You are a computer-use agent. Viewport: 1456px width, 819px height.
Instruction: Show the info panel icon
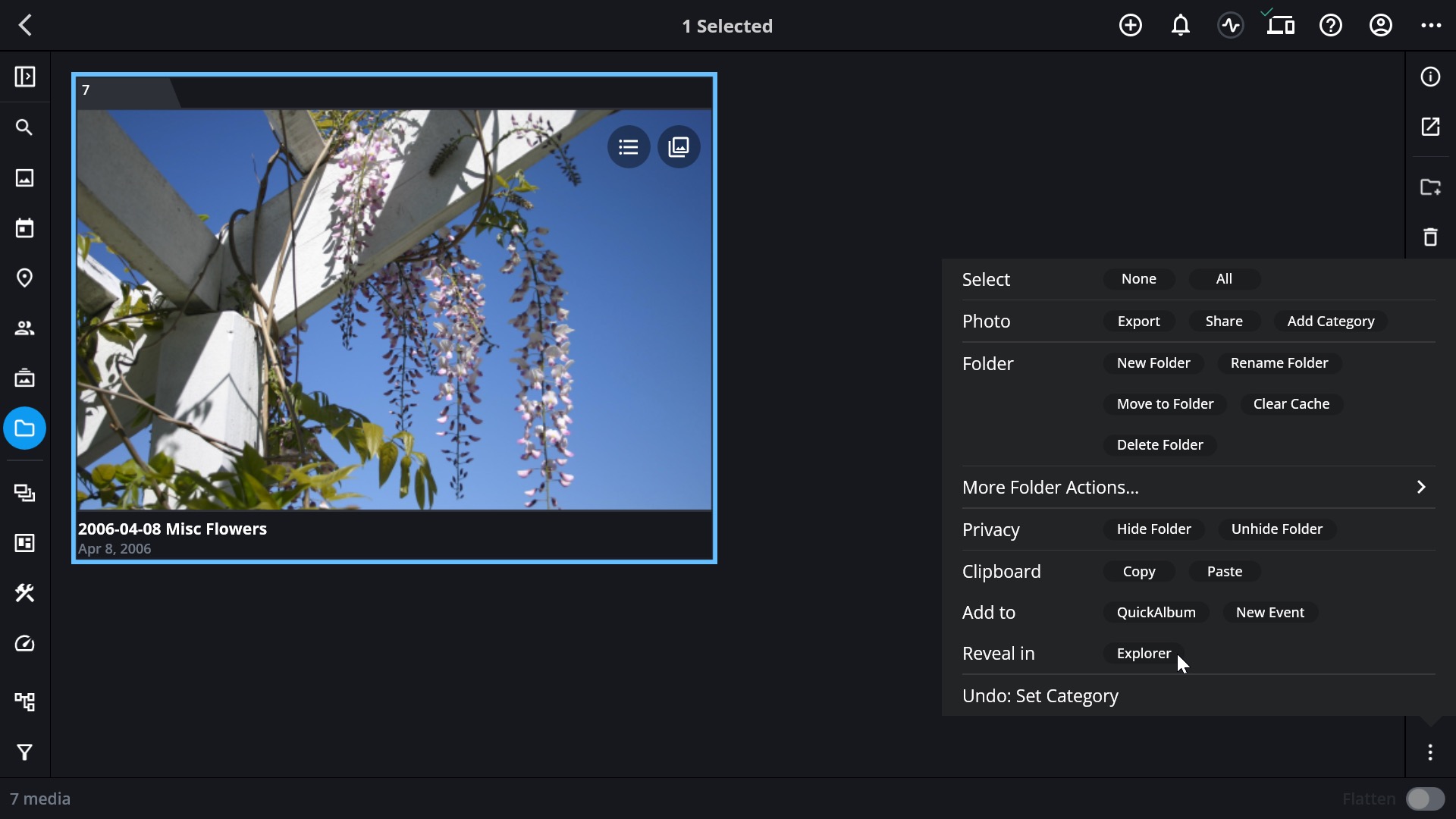tap(1430, 77)
